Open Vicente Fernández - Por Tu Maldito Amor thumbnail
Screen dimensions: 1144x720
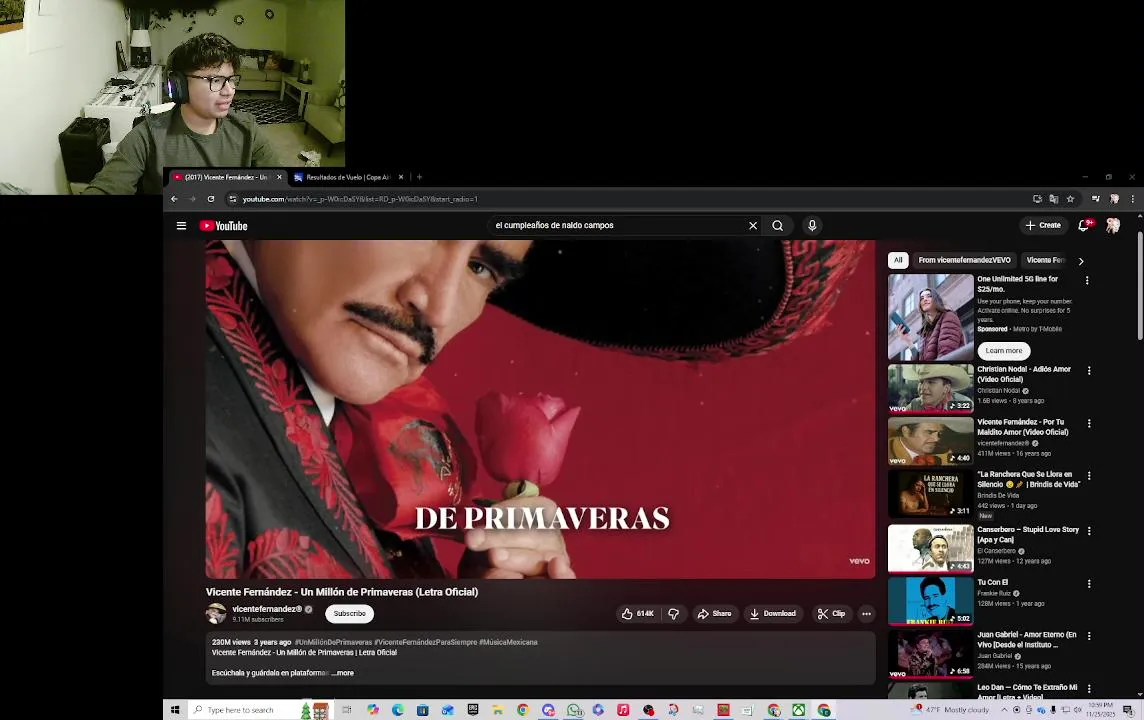[930, 441]
